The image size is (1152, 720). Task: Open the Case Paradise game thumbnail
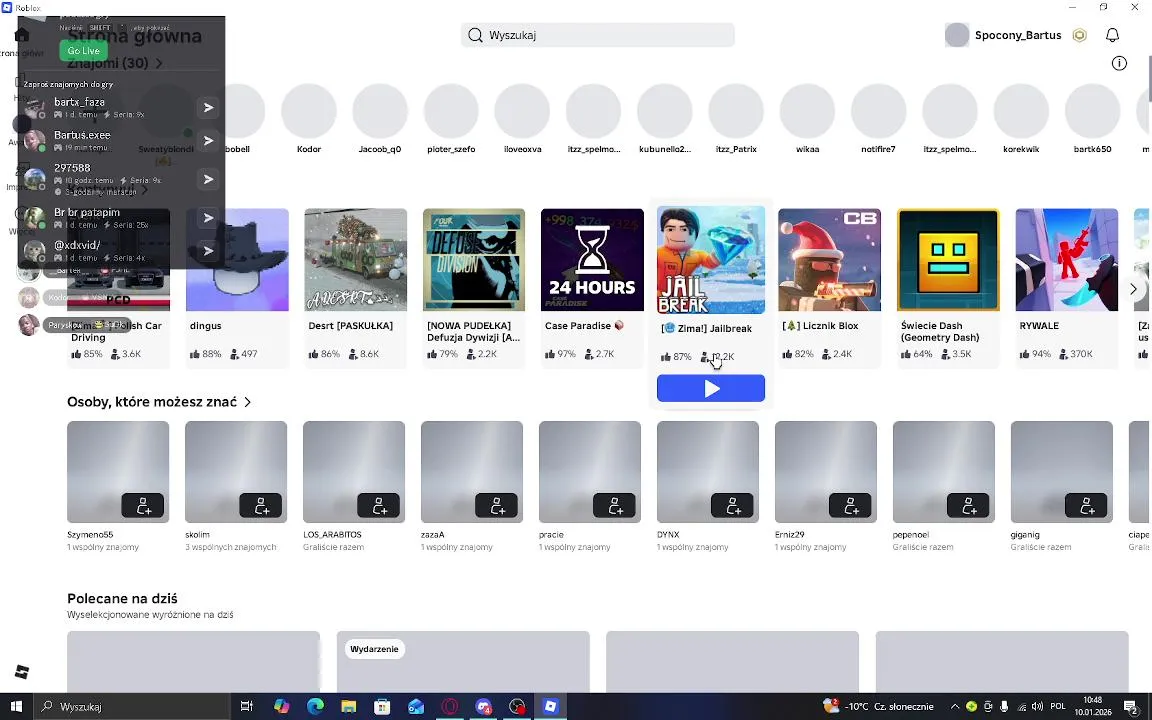[x=592, y=259]
